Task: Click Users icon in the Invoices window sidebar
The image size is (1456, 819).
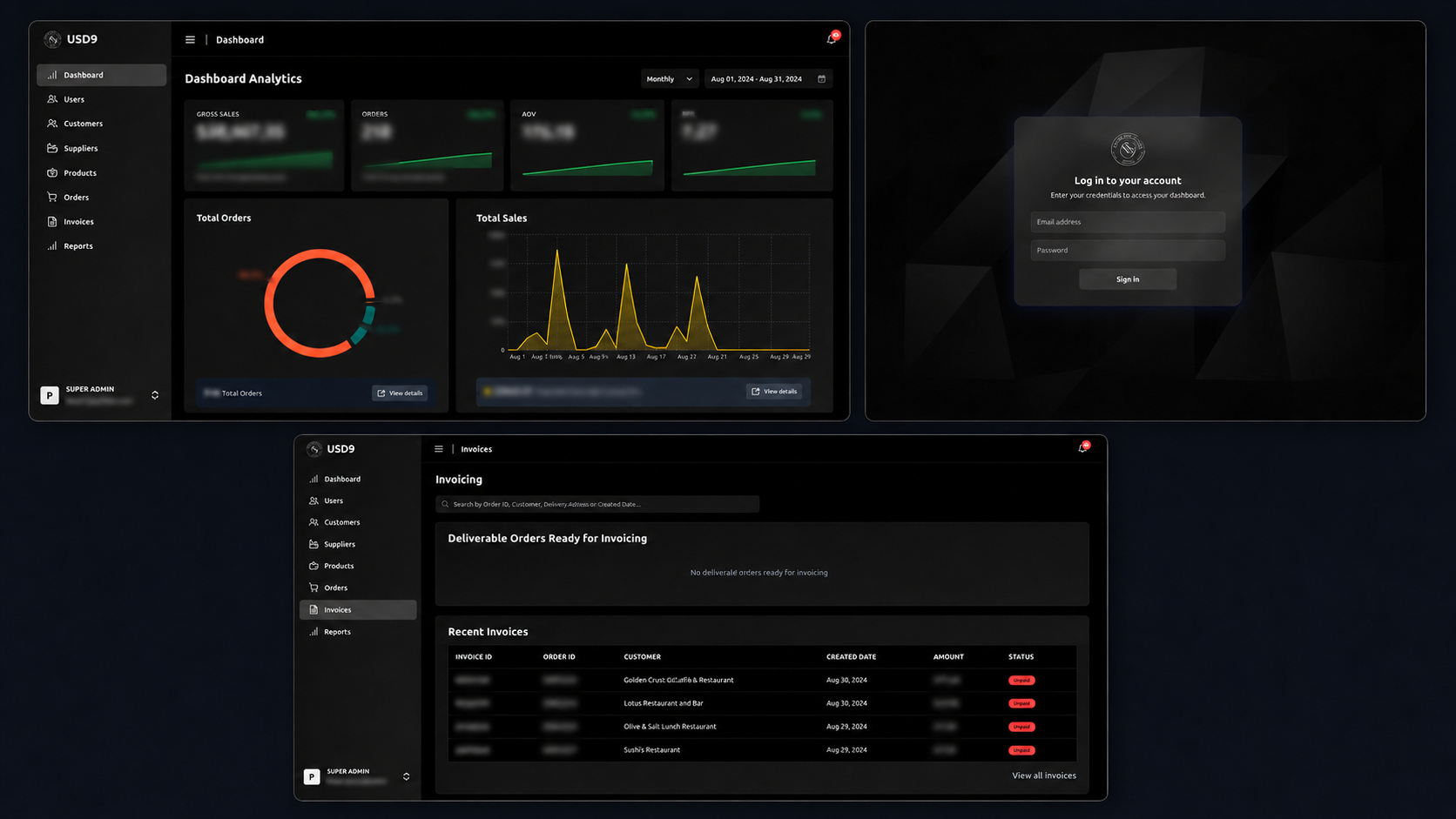Action: 313,501
